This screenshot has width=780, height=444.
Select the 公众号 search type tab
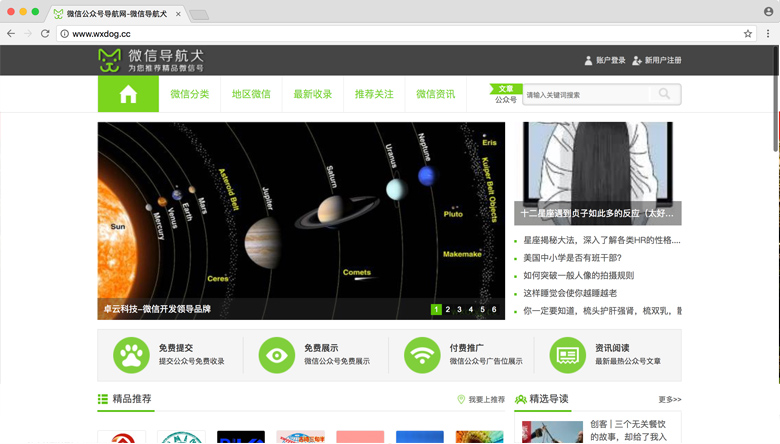point(506,99)
